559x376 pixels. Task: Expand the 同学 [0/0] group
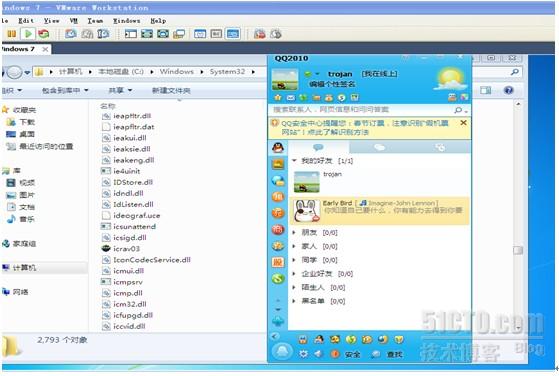pyautogui.click(x=294, y=260)
